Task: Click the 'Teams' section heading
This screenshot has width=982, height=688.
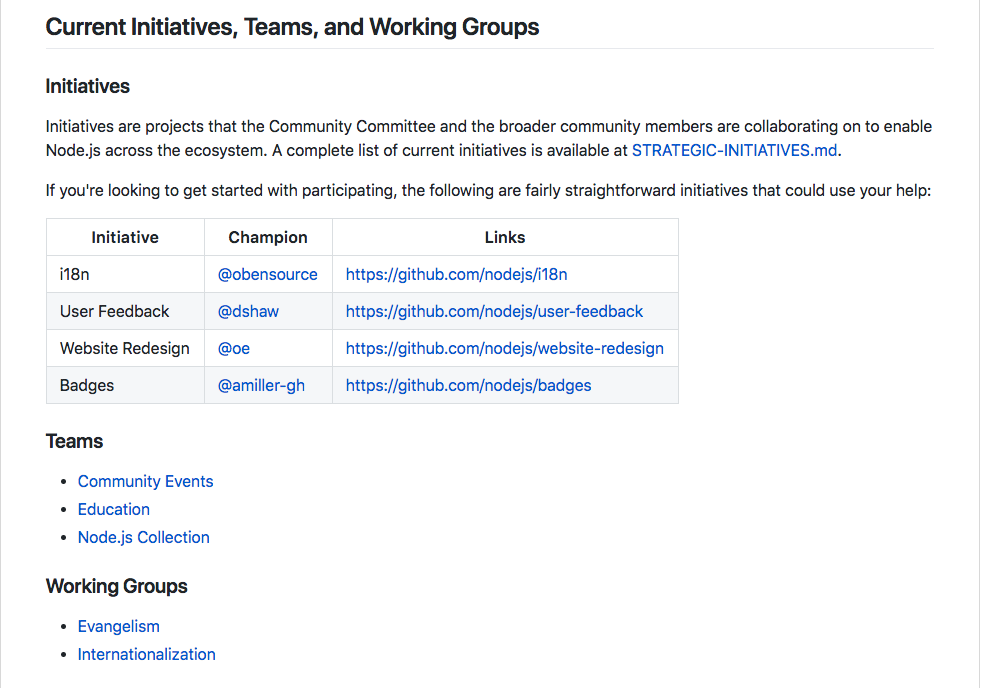Action: [75, 441]
